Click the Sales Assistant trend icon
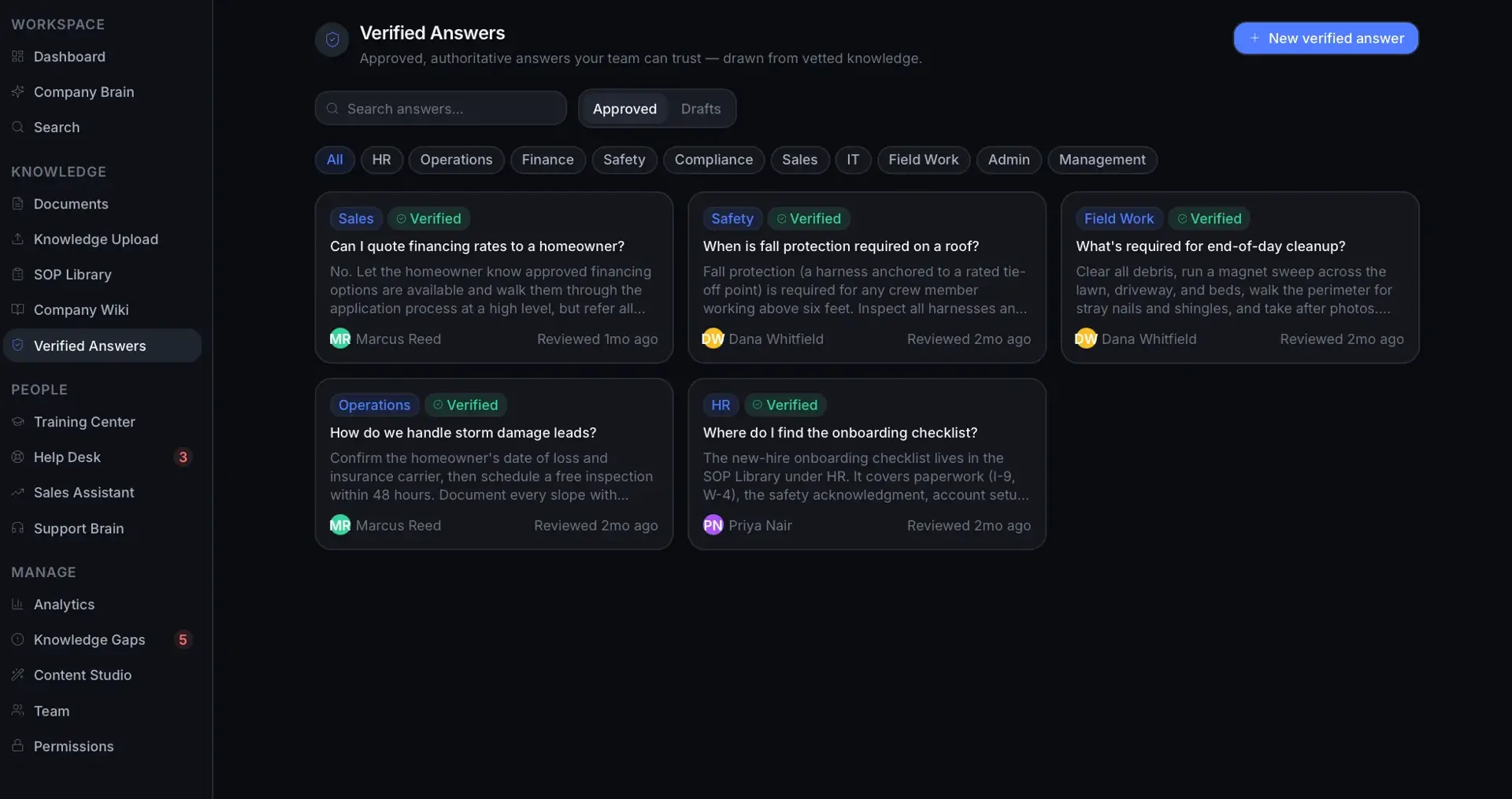This screenshot has width=1512, height=799. click(x=18, y=493)
